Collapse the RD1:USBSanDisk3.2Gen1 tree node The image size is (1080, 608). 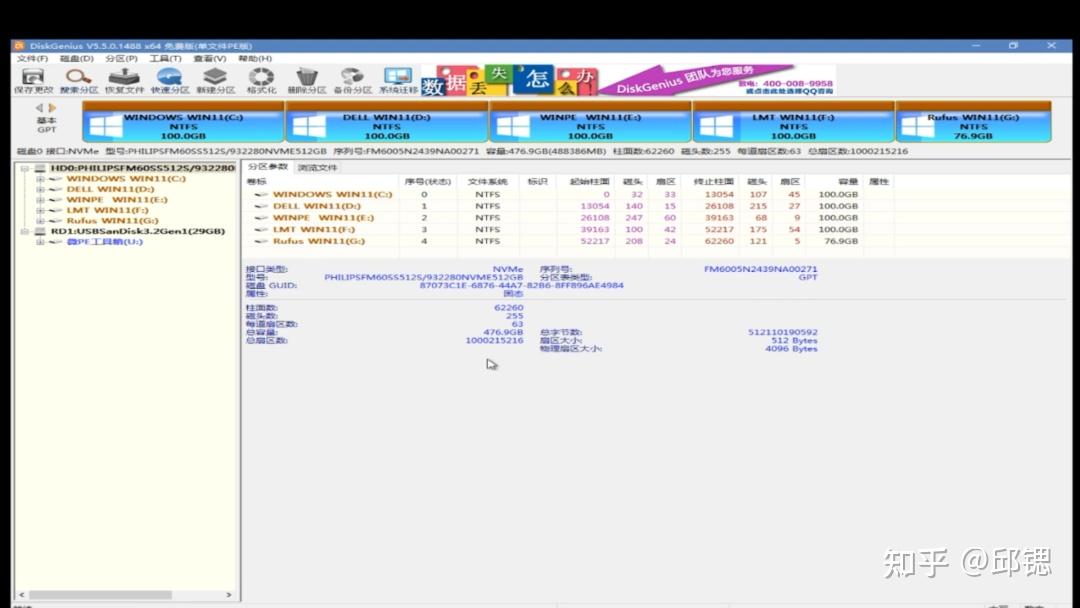coord(25,231)
